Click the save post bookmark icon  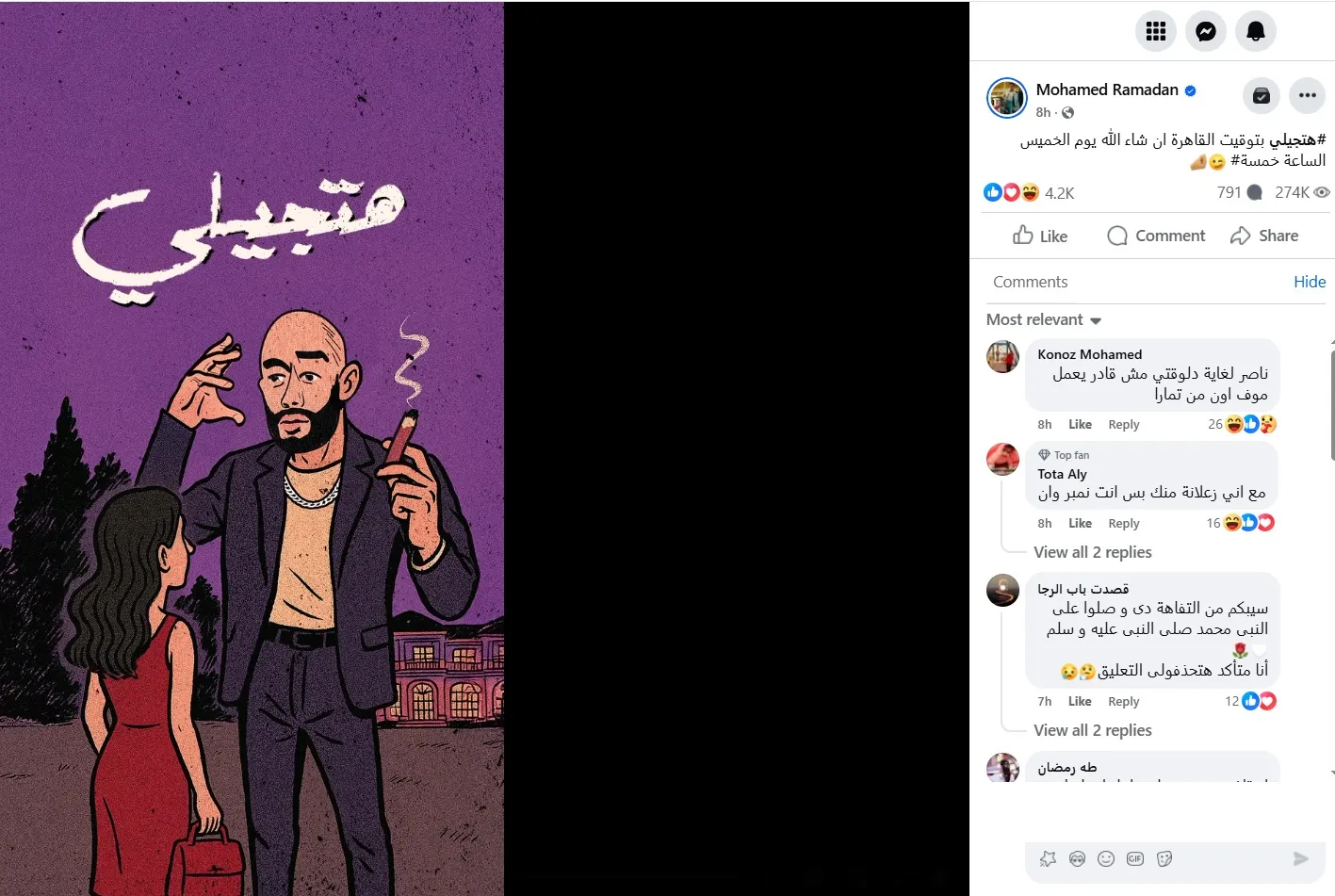[x=1262, y=95]
